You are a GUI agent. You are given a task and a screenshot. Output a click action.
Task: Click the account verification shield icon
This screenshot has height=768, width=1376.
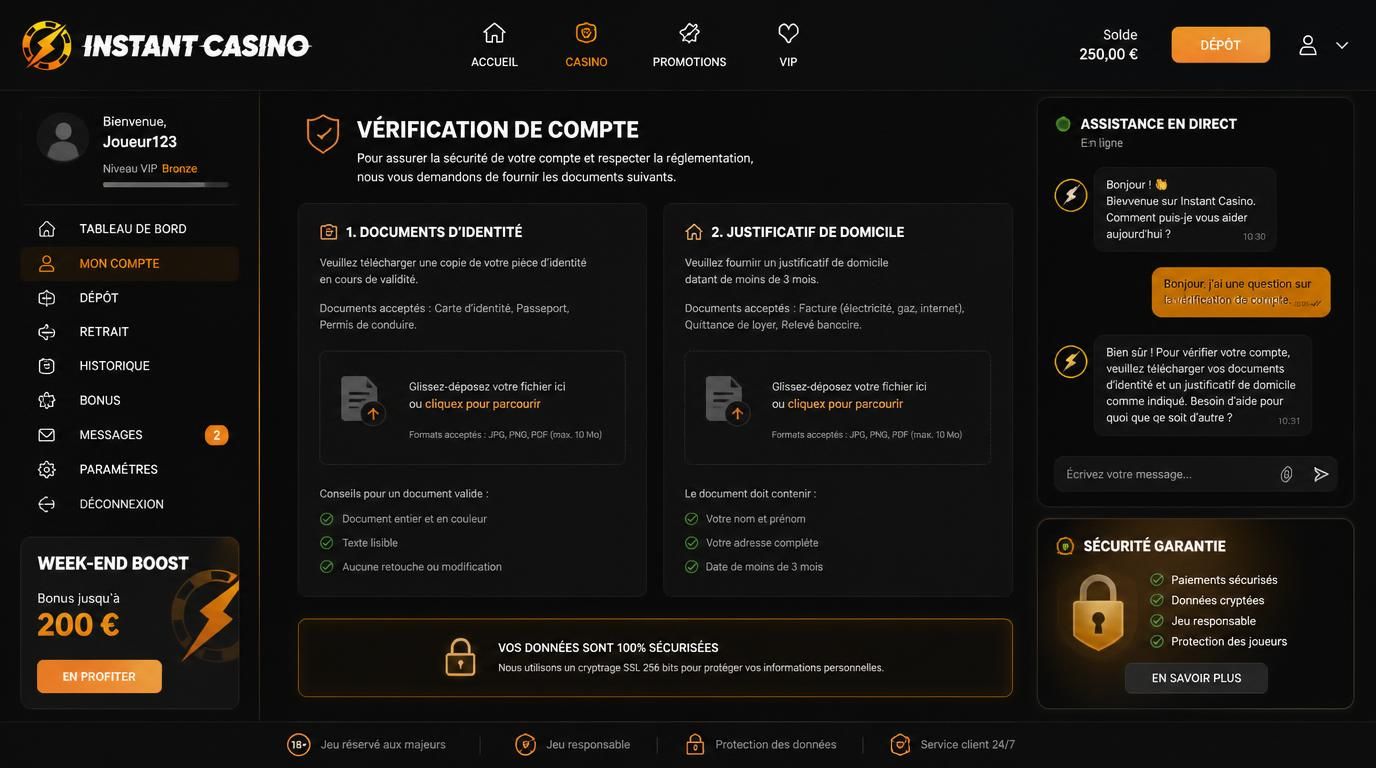[322, 134]
